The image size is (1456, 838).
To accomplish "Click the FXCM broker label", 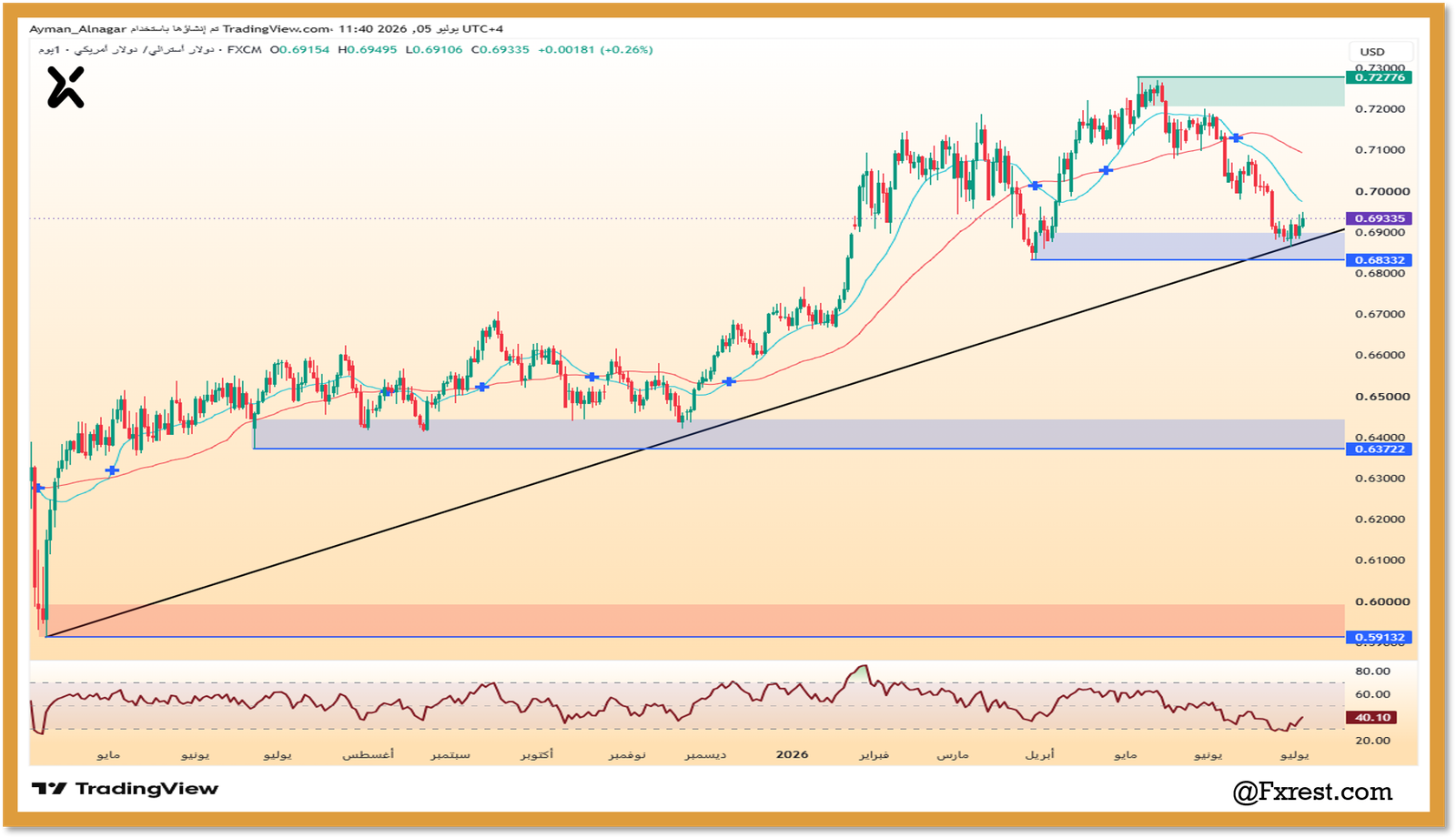I will point(244,50).
